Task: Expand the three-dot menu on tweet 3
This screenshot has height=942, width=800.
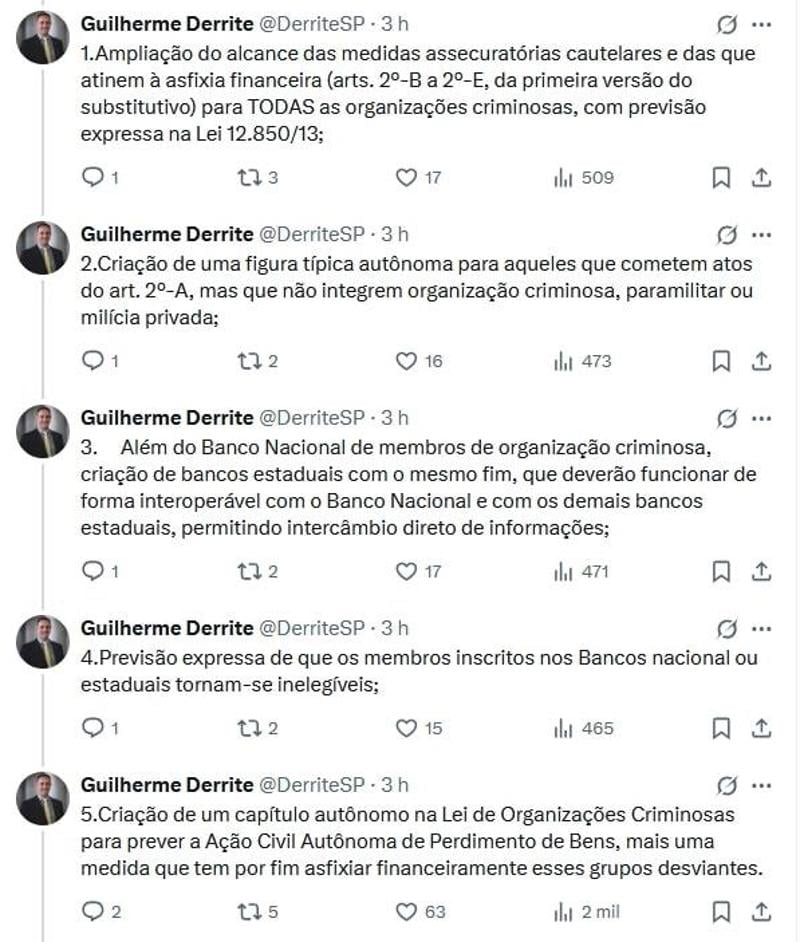Action: click(x=762, y=418)
